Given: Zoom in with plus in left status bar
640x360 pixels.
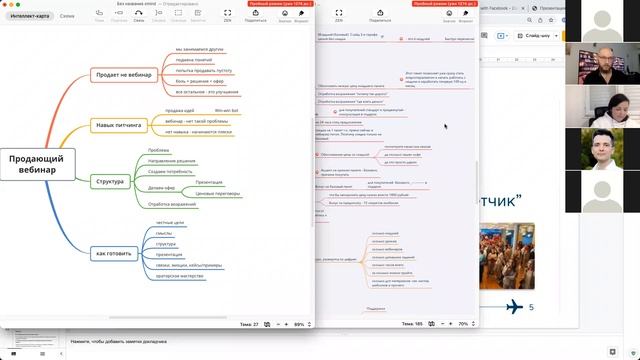Looking at the screenshot, I should click(x=286, y=324).
